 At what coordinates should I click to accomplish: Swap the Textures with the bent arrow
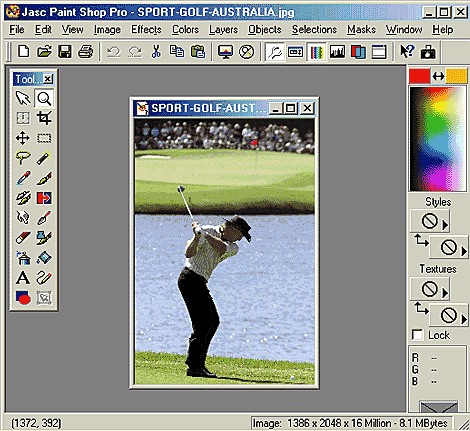(421, 308)
